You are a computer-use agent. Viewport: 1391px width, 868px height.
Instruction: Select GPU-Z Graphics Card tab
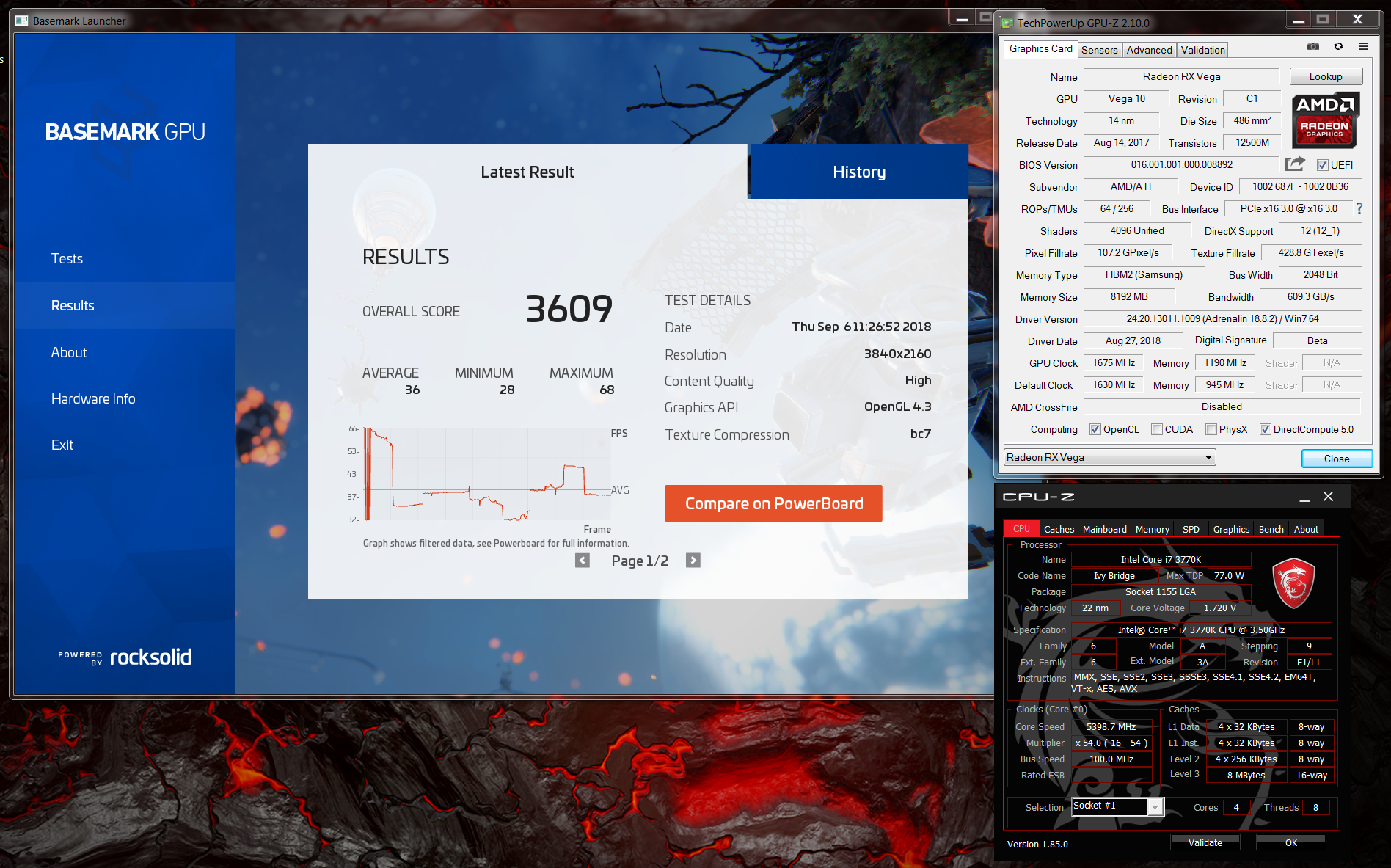click(x=1040, y=49)
